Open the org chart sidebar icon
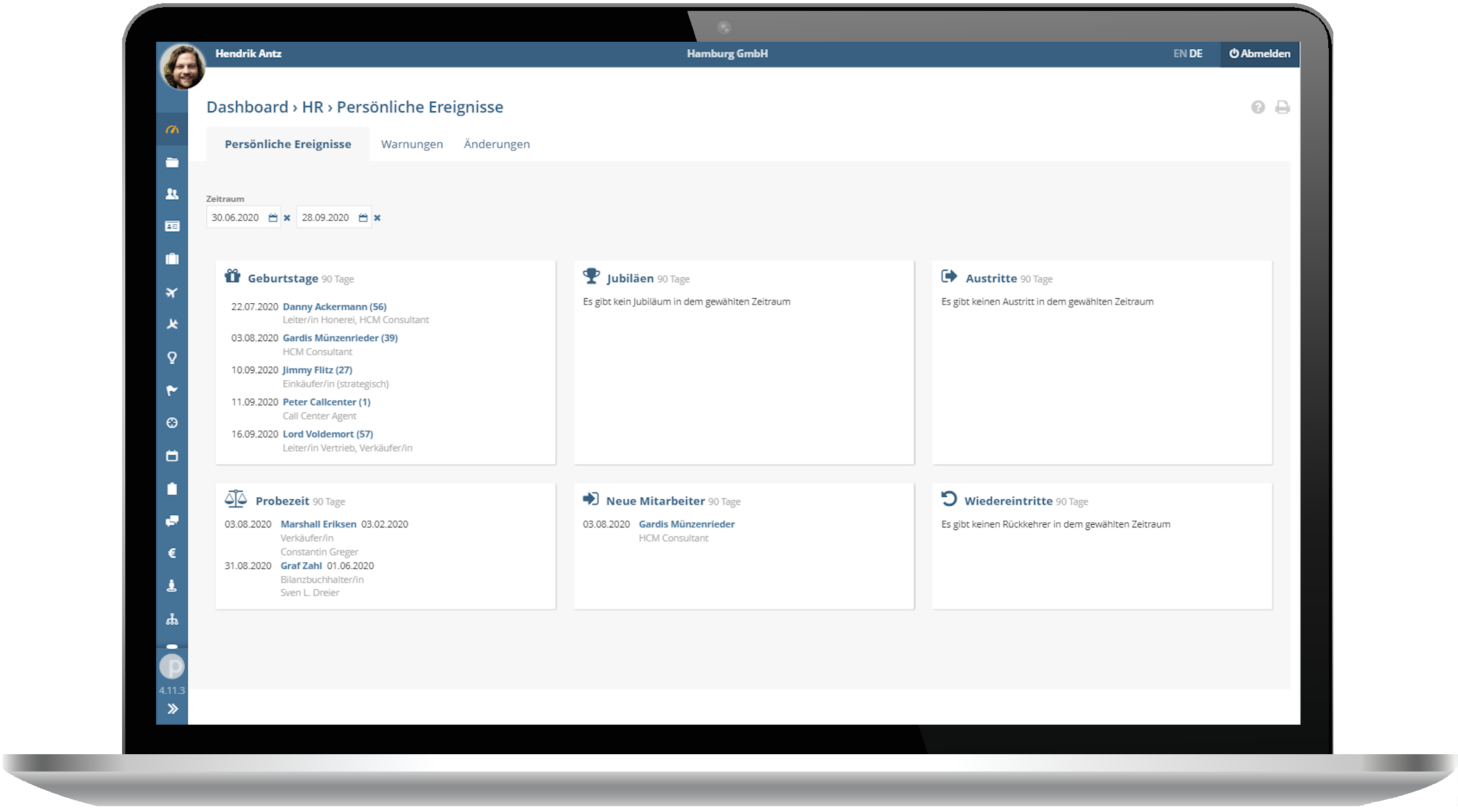The height and width of the screenshot is (812, 1458). (172, 619)
